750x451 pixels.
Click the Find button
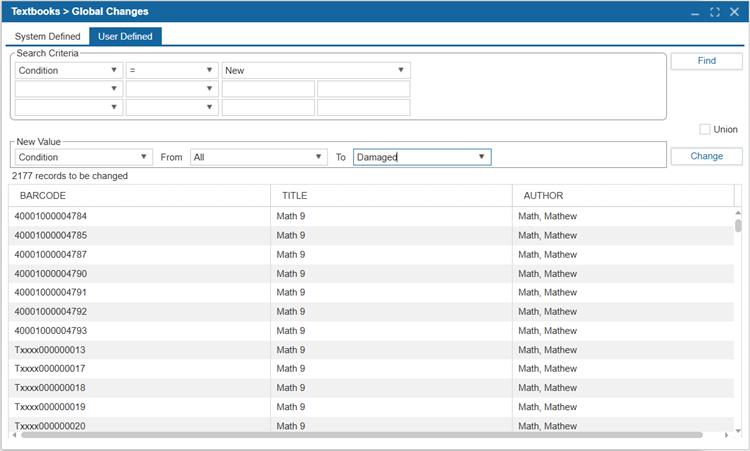[706, 61]
